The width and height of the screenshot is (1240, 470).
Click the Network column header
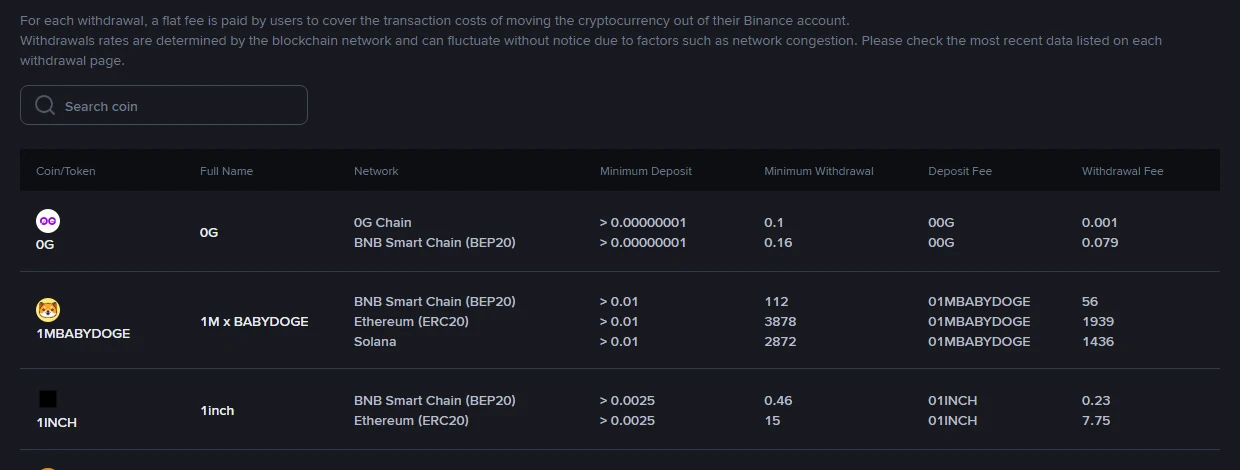pos(376,171)
